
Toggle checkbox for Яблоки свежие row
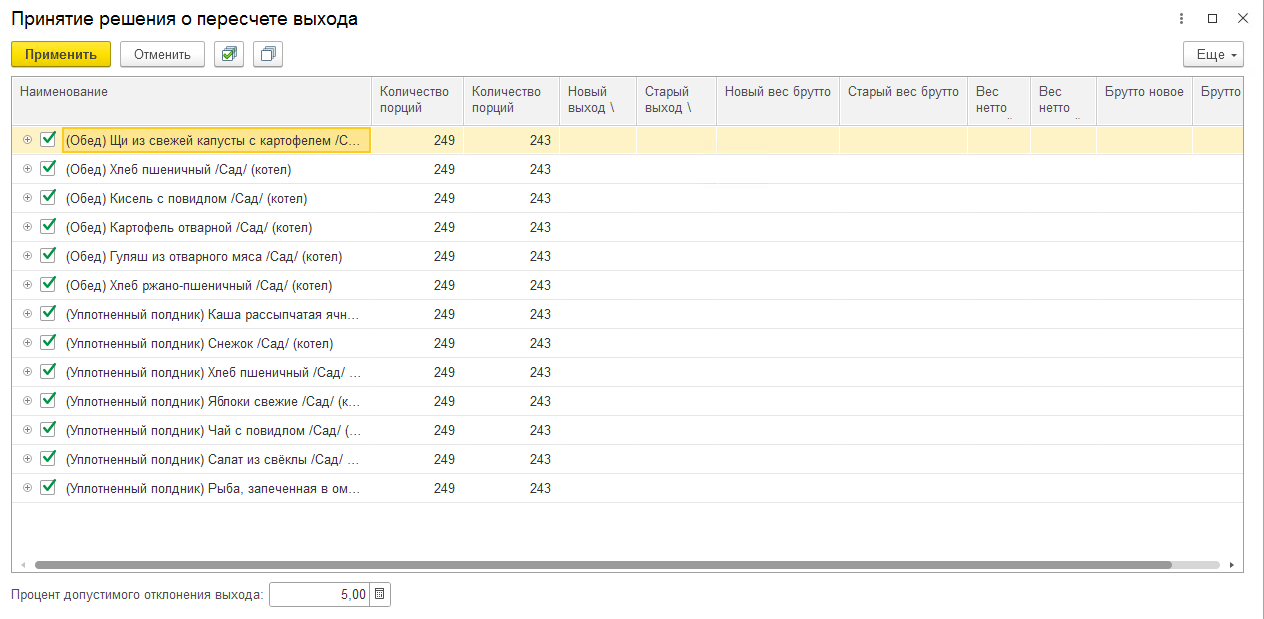tap(48, 401)
